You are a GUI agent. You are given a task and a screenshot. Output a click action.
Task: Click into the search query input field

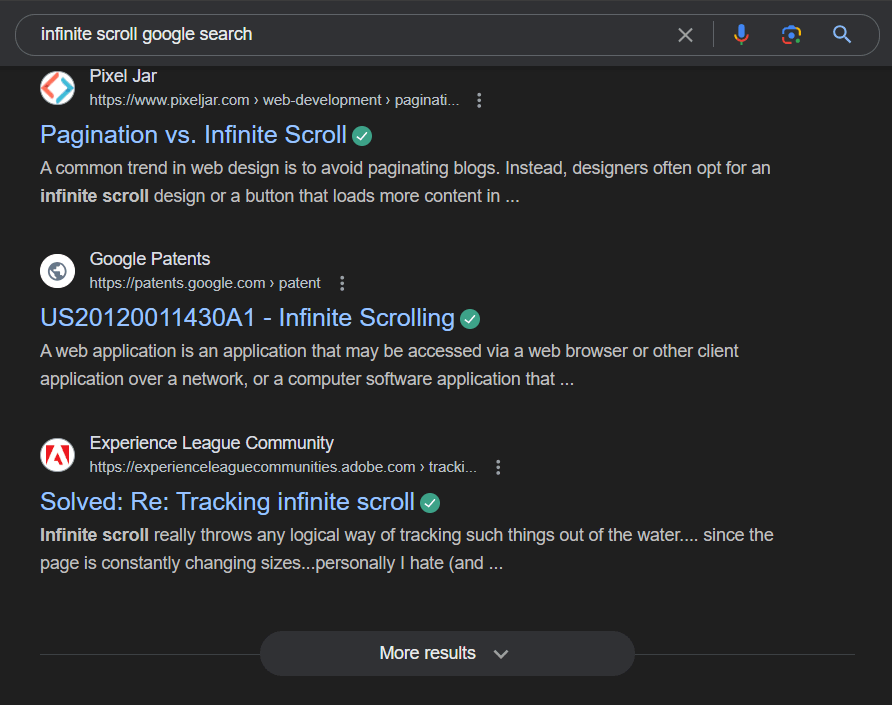tap(350, 35)
